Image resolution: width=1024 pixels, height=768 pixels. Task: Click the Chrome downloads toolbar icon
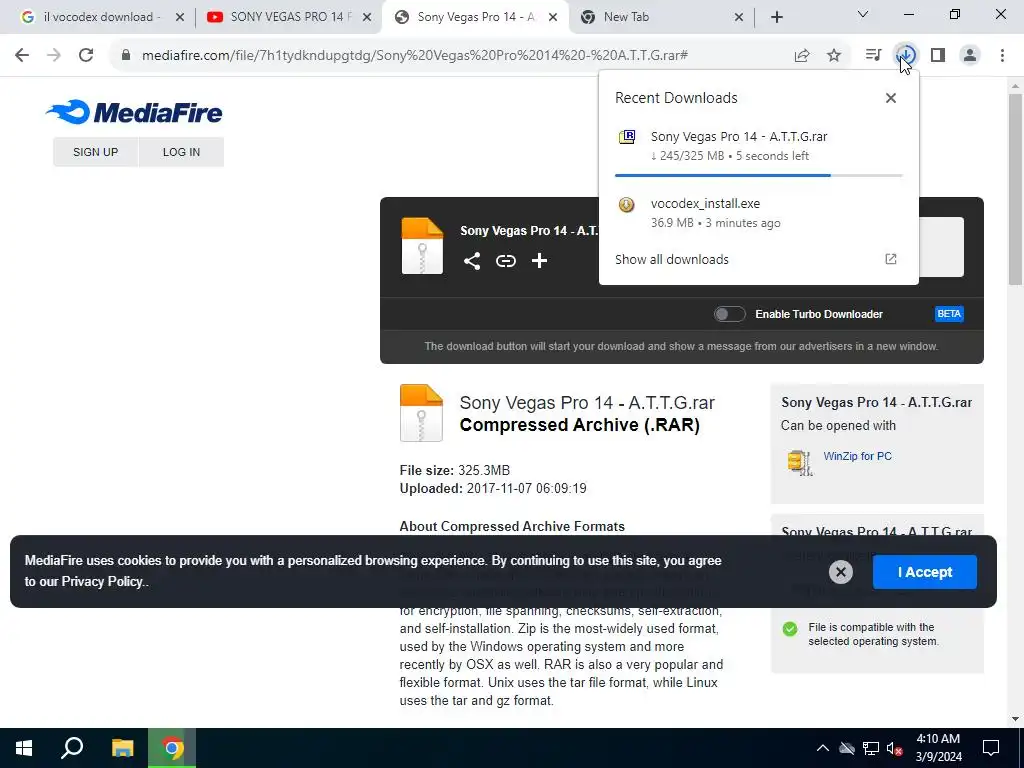(906, 55)
